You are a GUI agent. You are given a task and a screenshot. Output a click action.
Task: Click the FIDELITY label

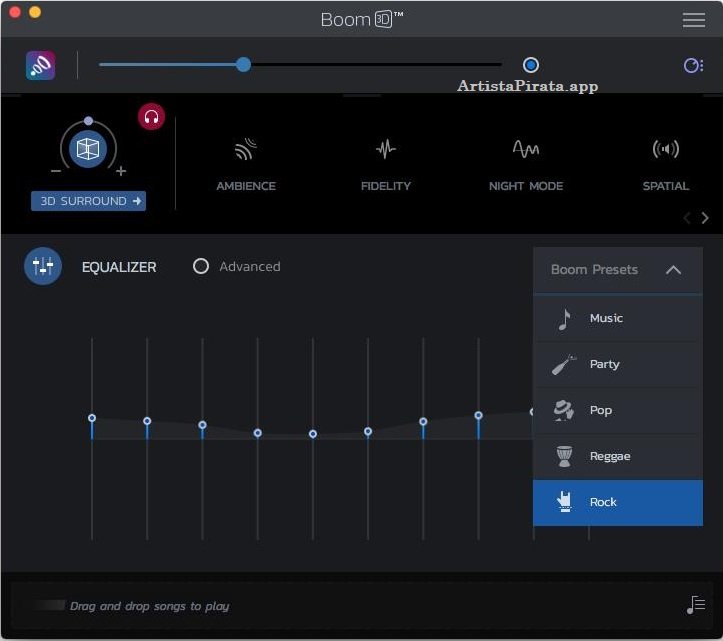pos(386,186)
